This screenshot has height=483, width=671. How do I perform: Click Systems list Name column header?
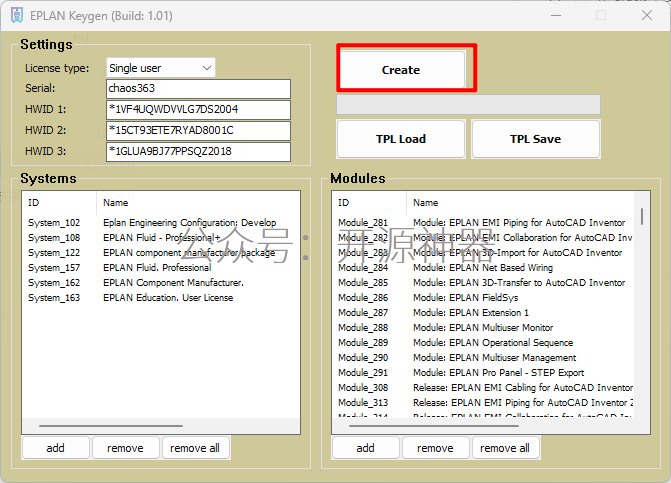(x=198, y=203)
